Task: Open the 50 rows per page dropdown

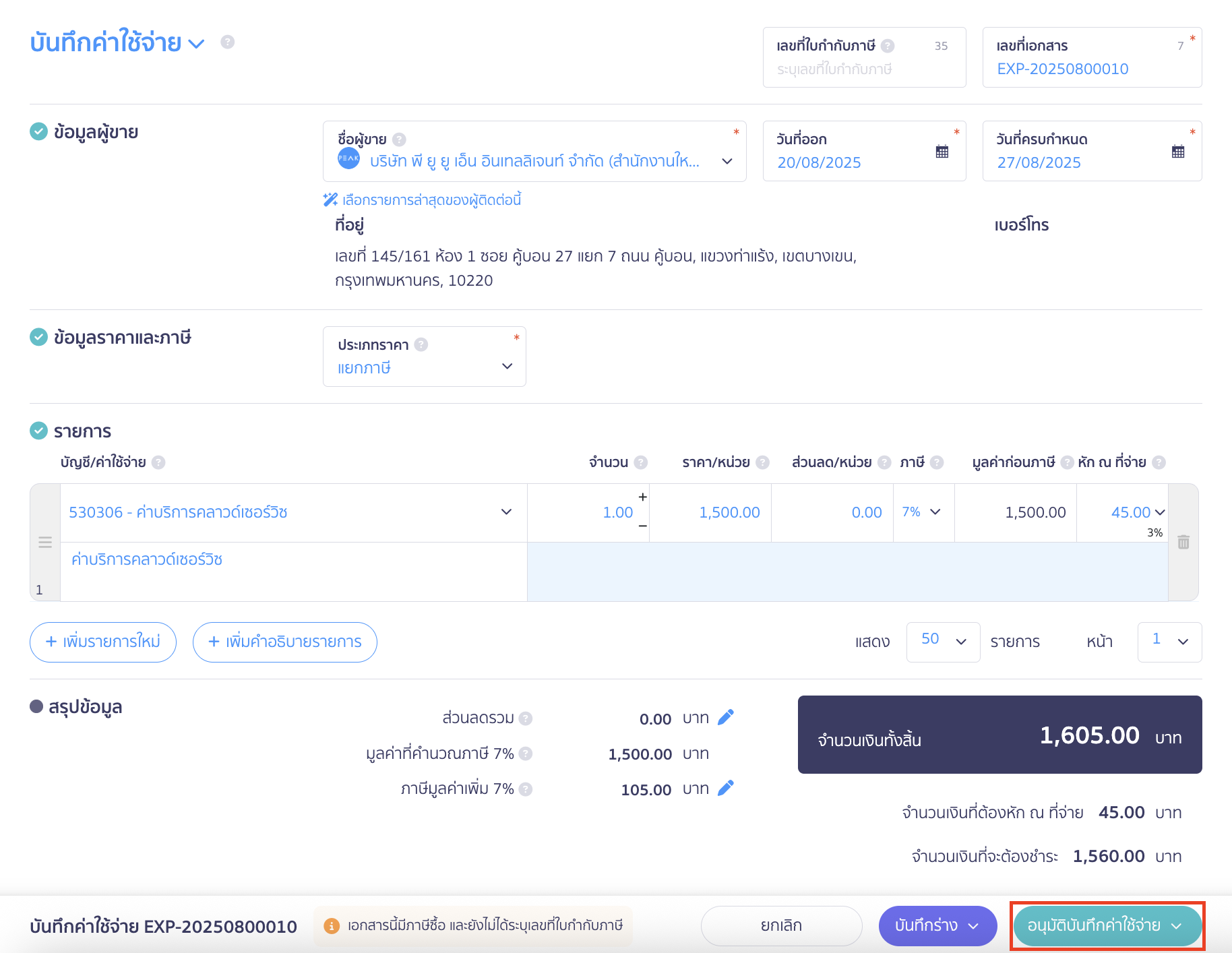Action: (943, 641)
